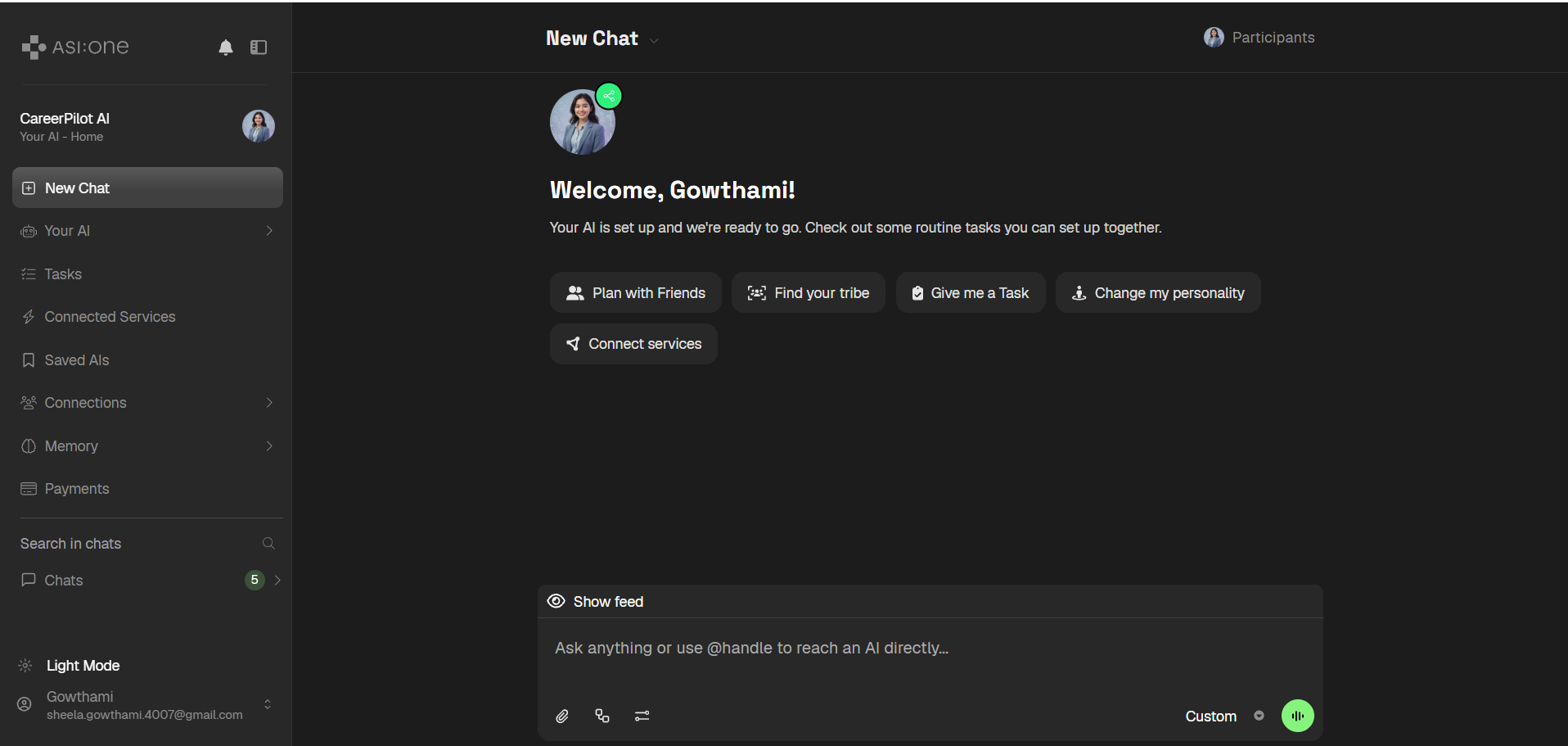Go to the Payments menu item
This screenshot has width=1568, height=746.
(147, 489)
